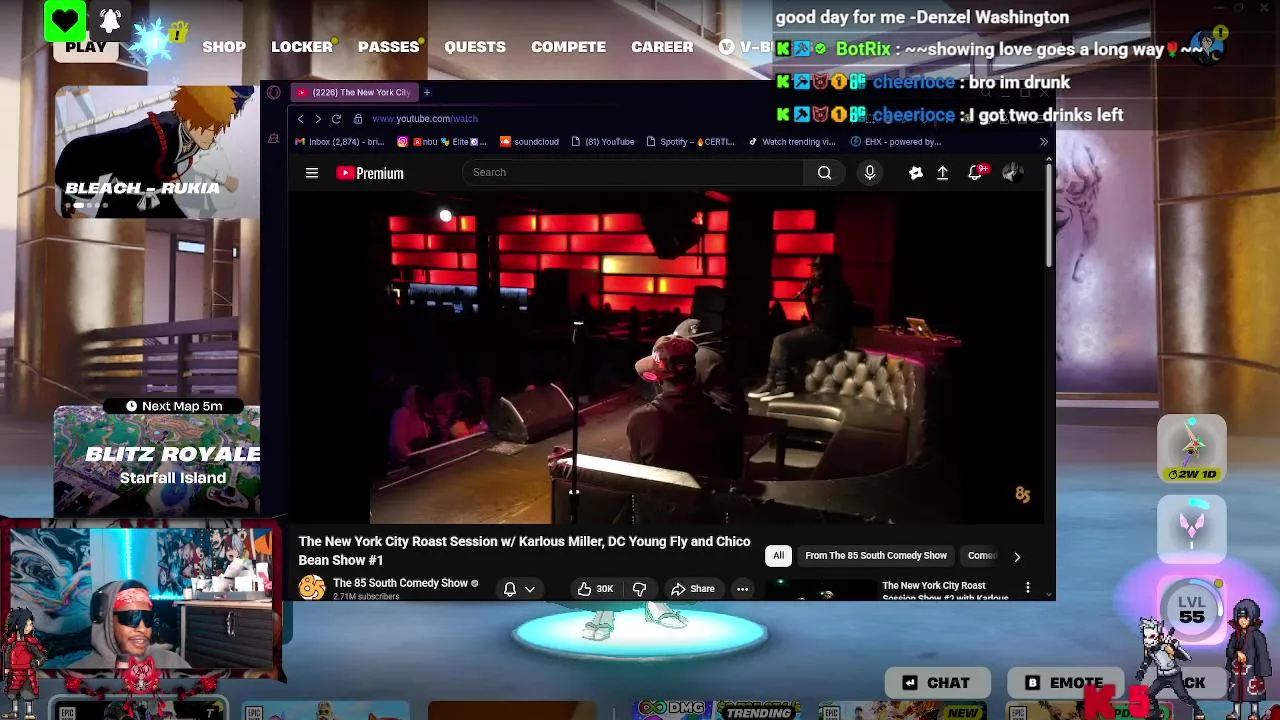Click the YouTube Premium logo
The image size is (1280, 720).
370,173
